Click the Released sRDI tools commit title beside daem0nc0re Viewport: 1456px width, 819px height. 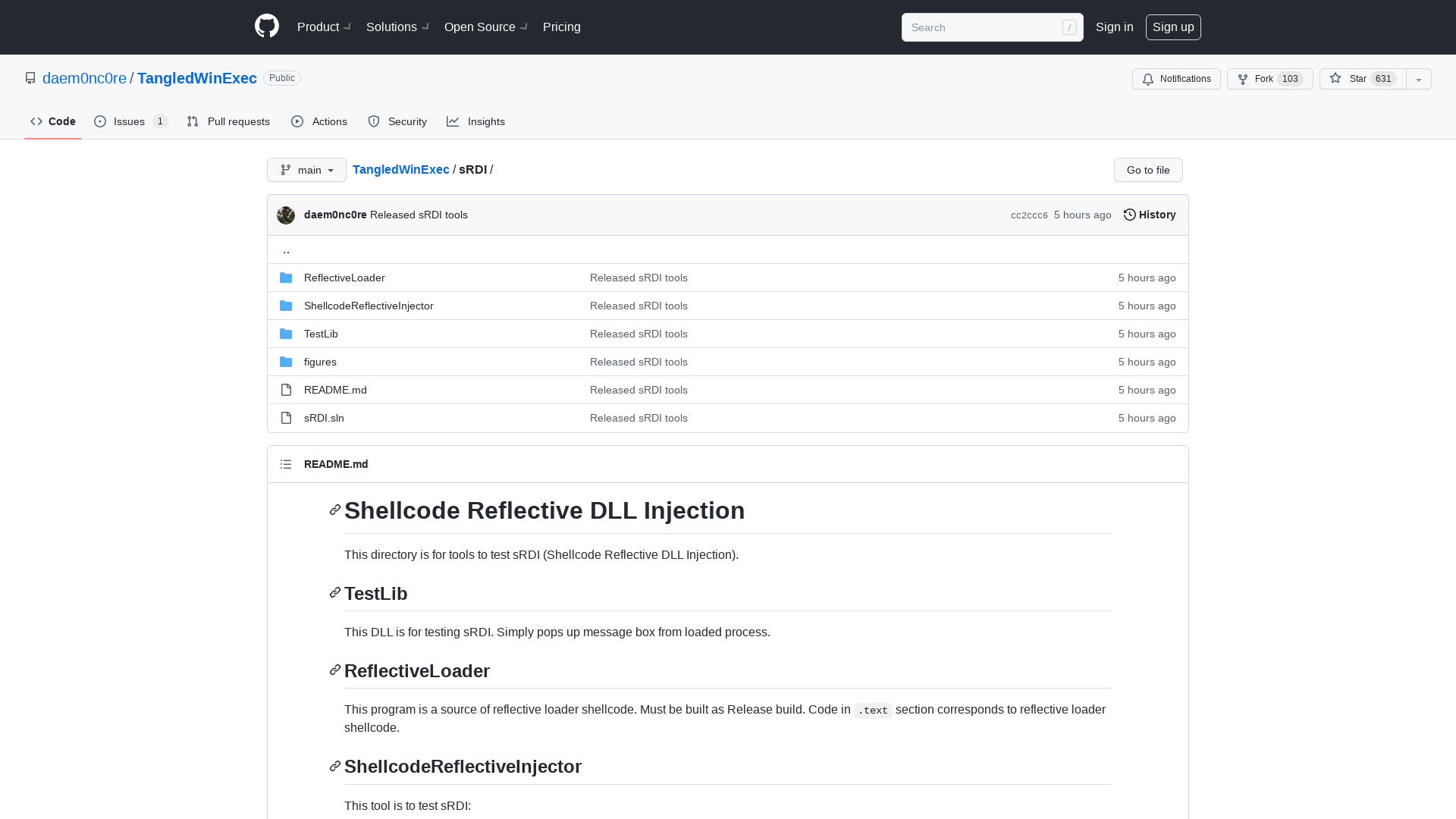pos(419,215)
